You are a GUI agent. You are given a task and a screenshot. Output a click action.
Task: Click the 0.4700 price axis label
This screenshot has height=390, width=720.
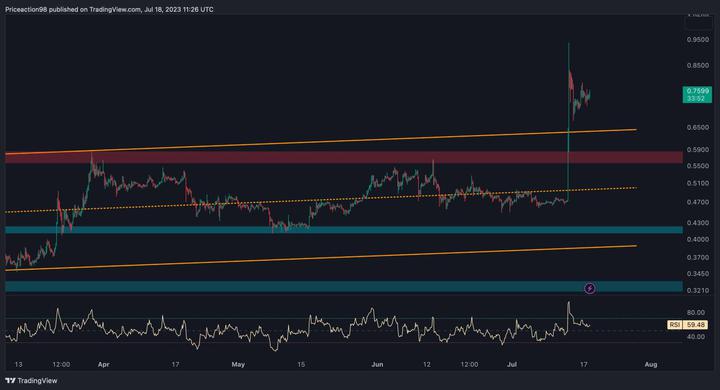(x=698, y=202)
